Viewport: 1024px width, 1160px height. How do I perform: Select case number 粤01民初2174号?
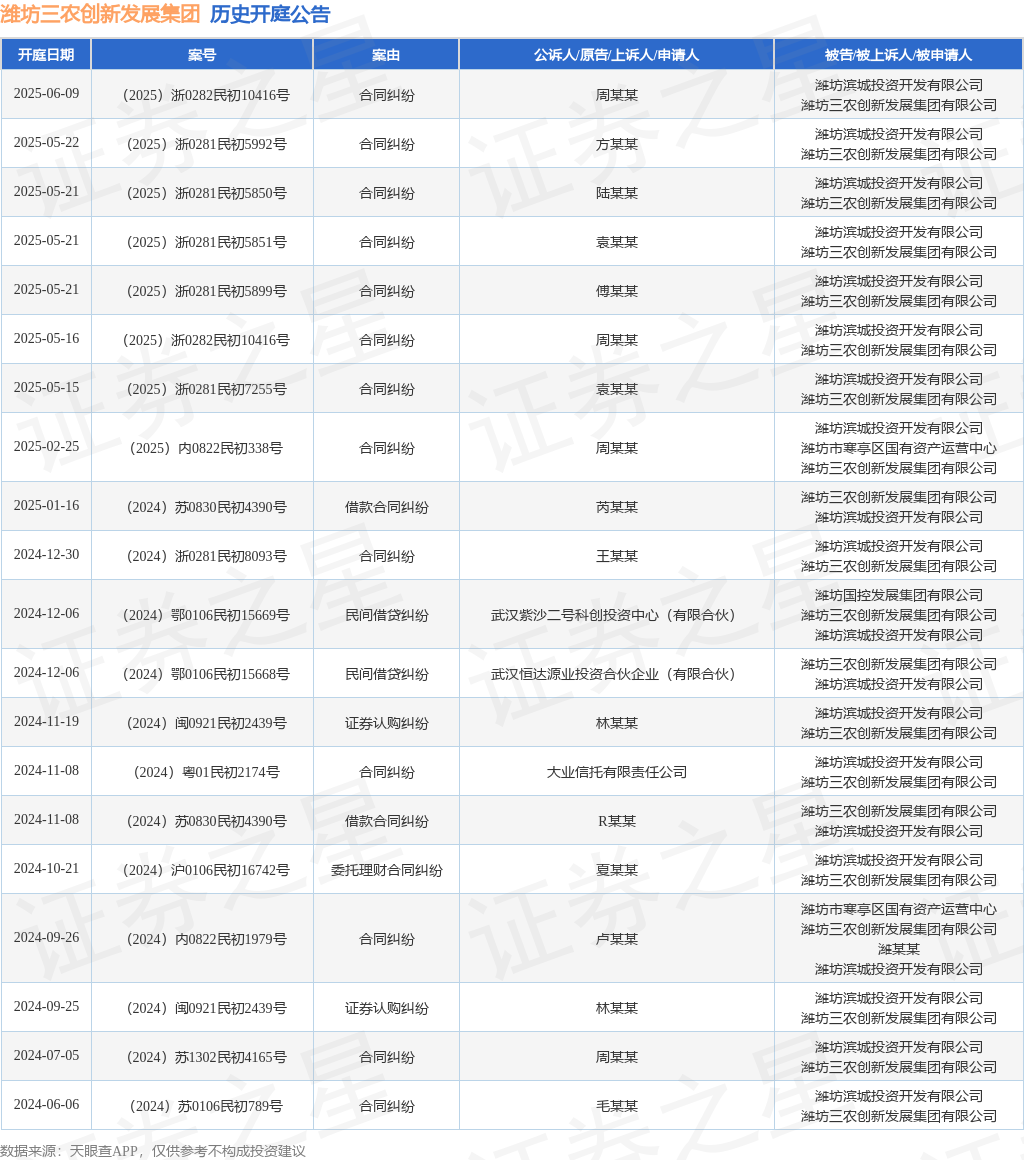tap(206, 772)
